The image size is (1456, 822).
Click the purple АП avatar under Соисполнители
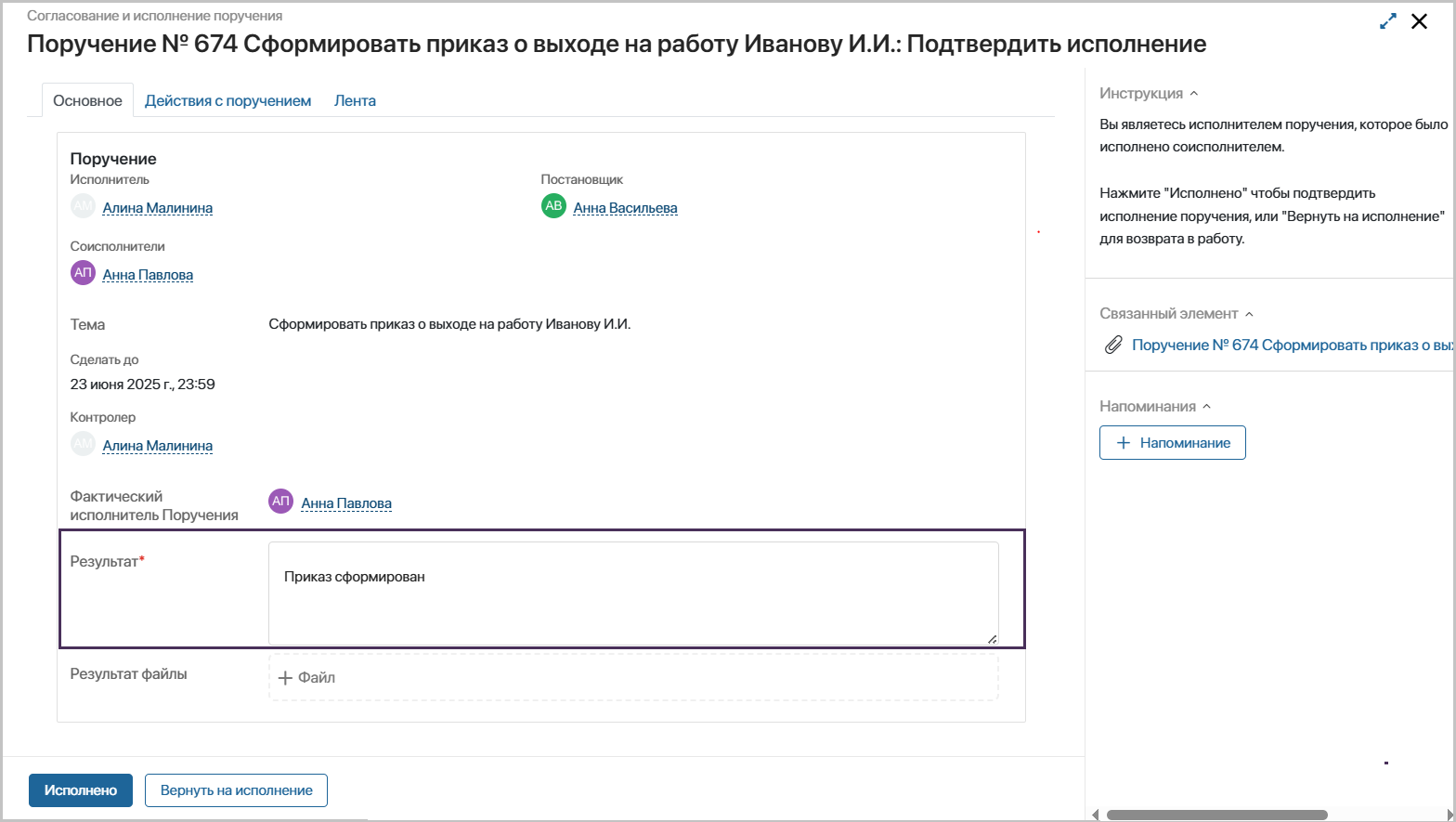click(x=84, y=273)
